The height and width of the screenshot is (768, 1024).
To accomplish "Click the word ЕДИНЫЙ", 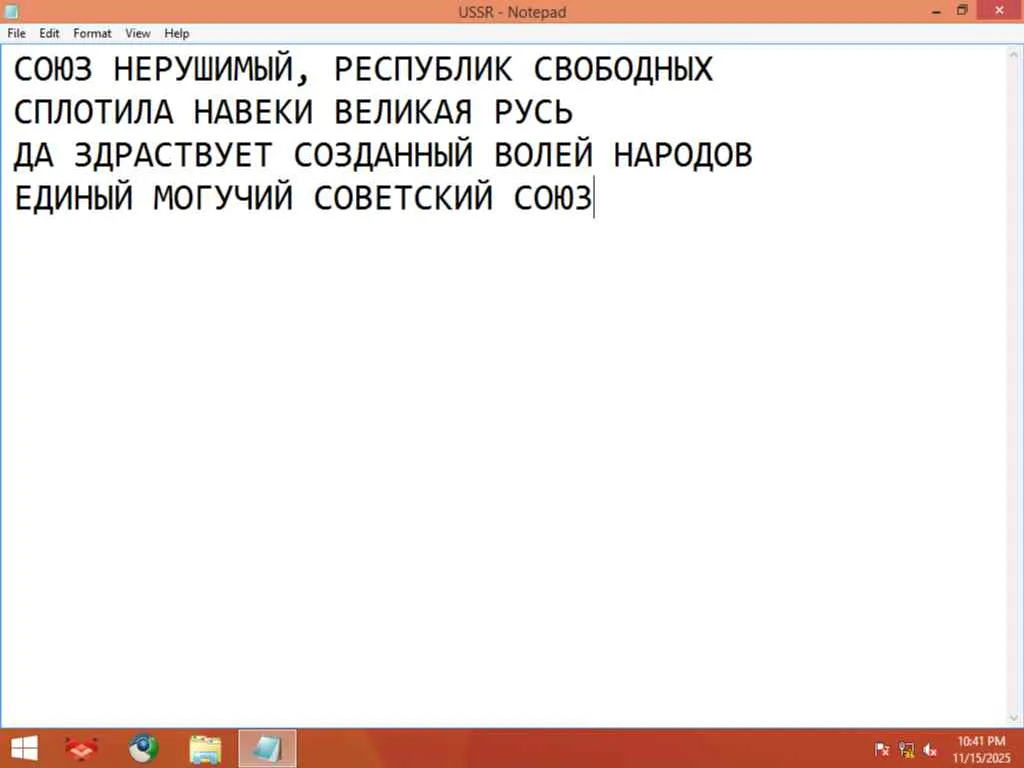I will [73, 198].
